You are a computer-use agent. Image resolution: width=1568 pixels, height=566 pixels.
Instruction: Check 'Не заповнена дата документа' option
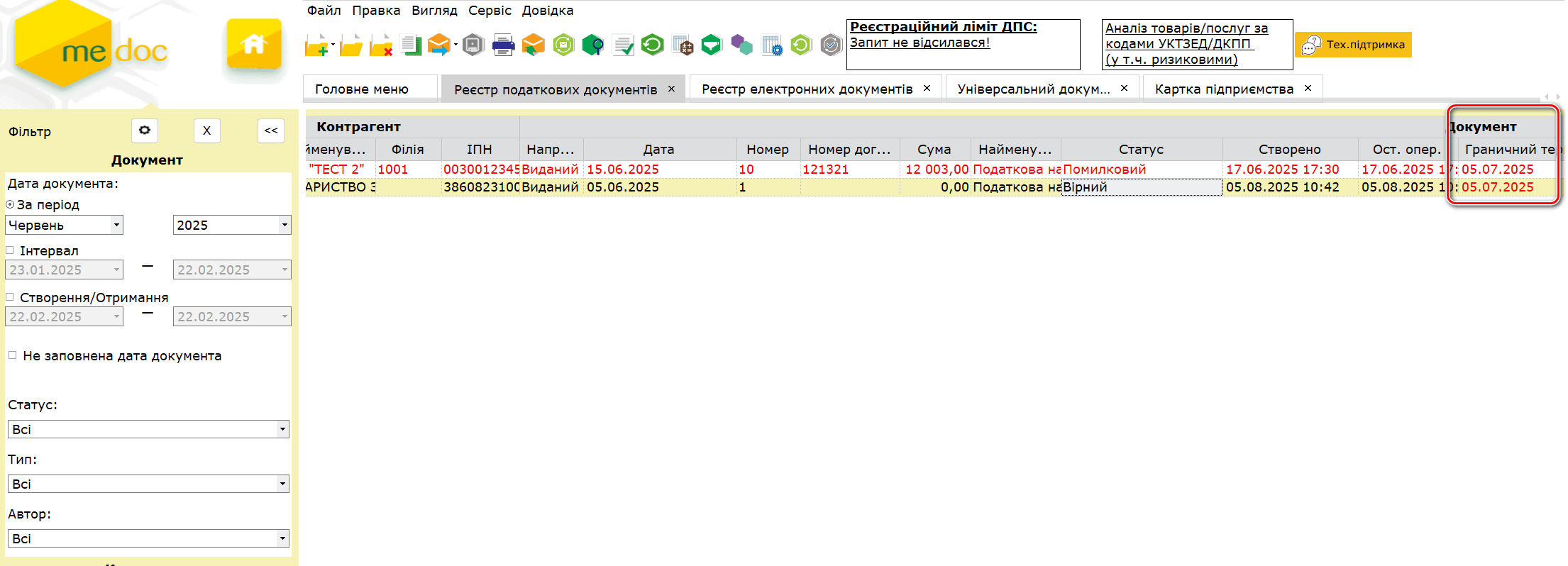pyautogui.click(x=13, y=355)
